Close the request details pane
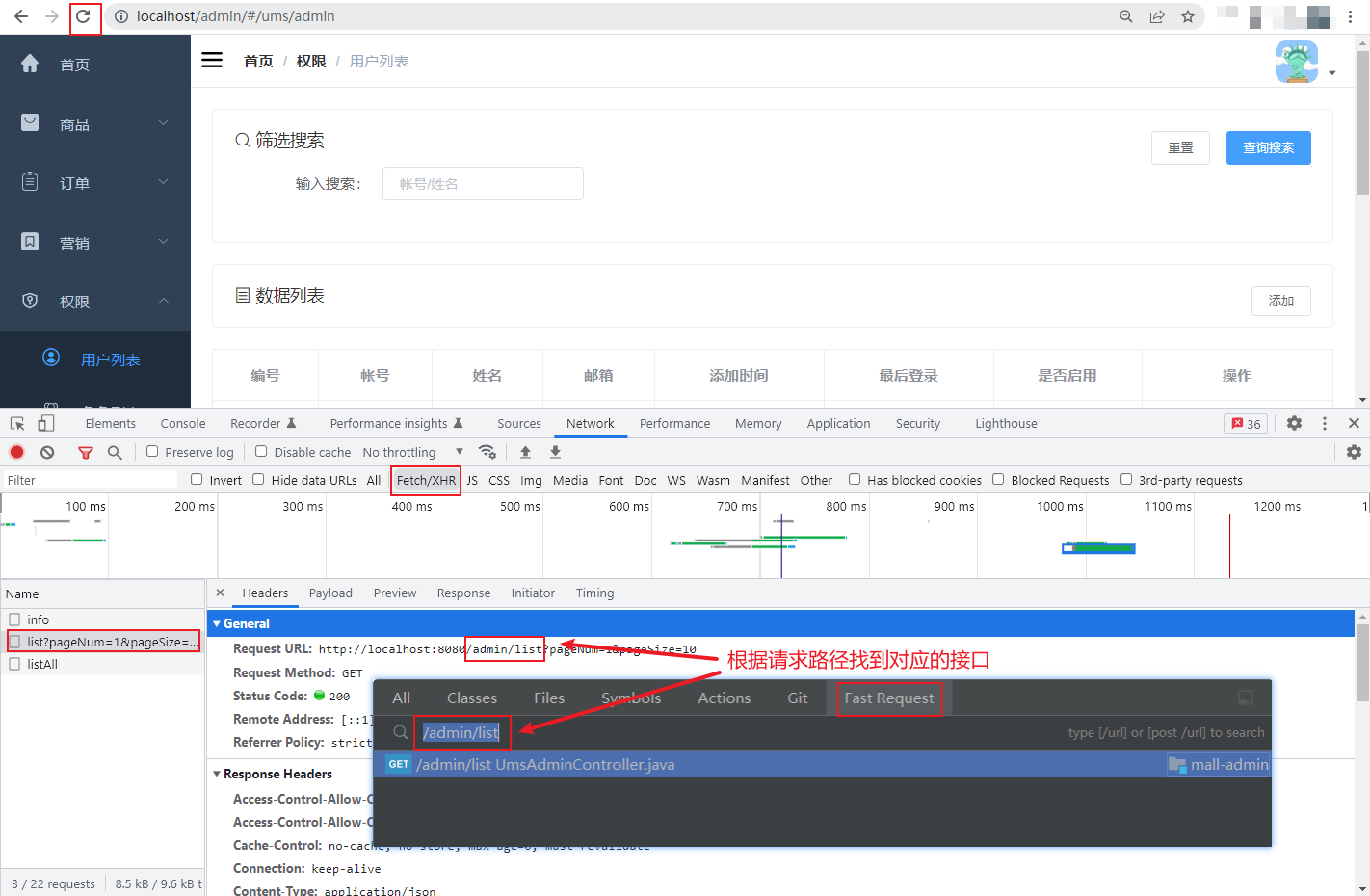The image size is (1370, 896). click(x=220, y=593)
